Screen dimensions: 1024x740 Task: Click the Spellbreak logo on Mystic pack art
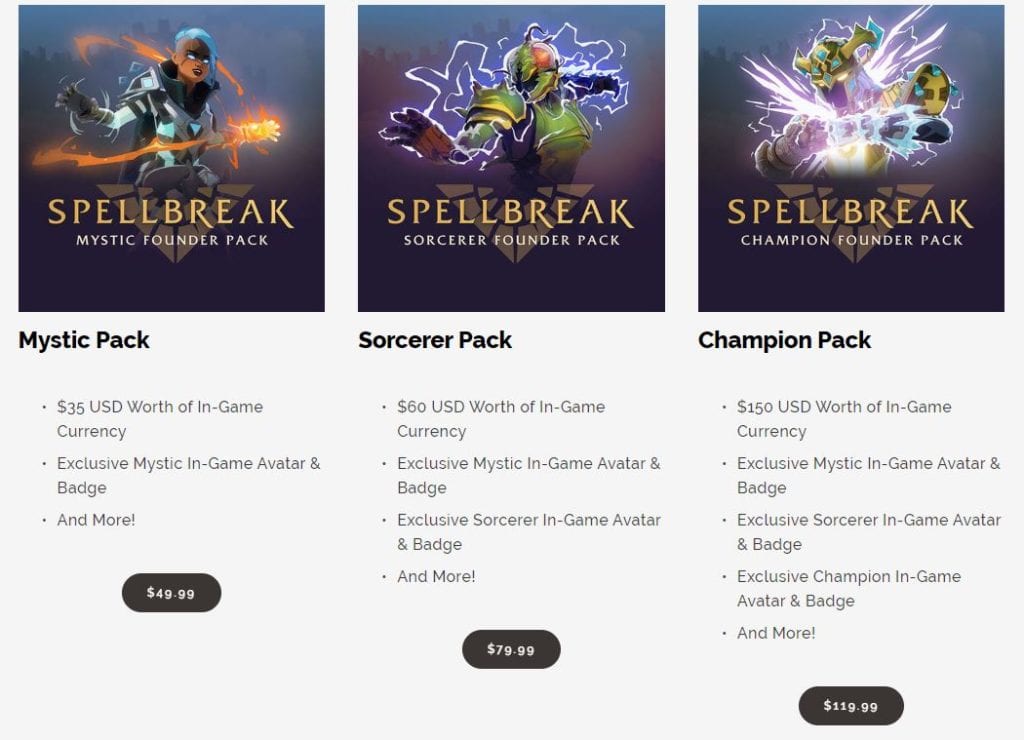[x=171, y=213]
